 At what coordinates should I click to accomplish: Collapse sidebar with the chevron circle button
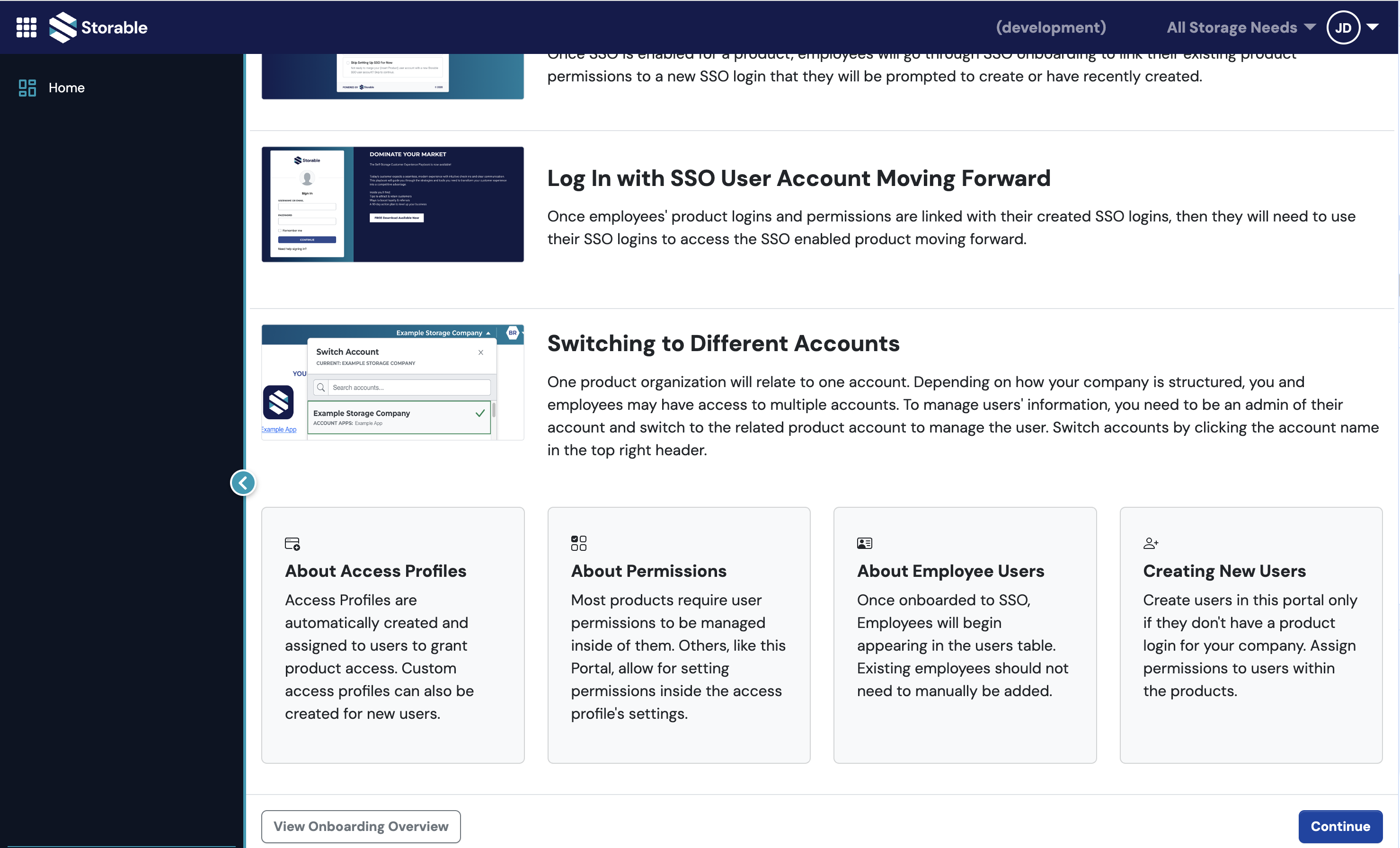243,483
